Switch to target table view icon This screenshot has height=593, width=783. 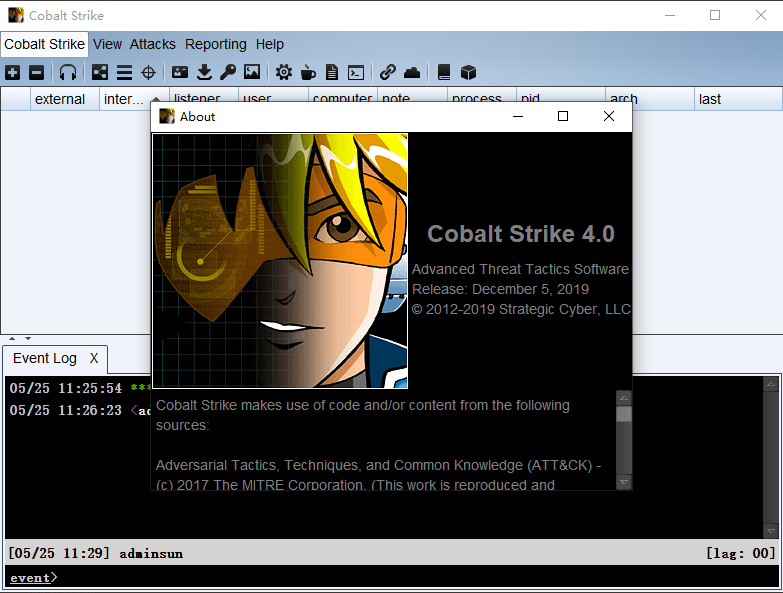148,73
